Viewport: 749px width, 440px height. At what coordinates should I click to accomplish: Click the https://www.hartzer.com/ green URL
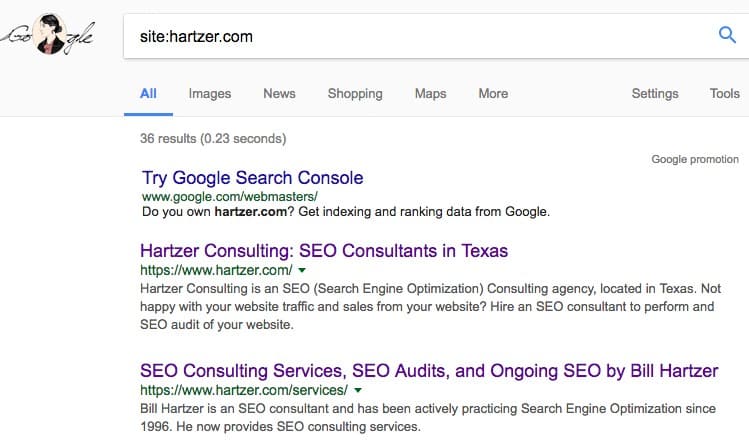coord(216,270)
